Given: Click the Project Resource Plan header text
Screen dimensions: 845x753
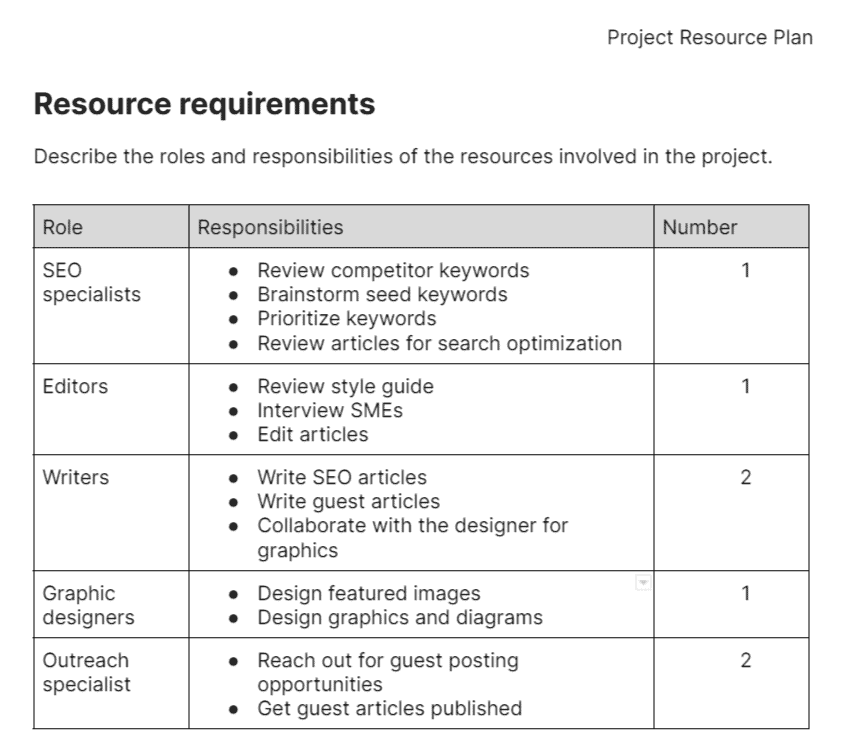Looking at the screenshot, I should pos(708,37).
